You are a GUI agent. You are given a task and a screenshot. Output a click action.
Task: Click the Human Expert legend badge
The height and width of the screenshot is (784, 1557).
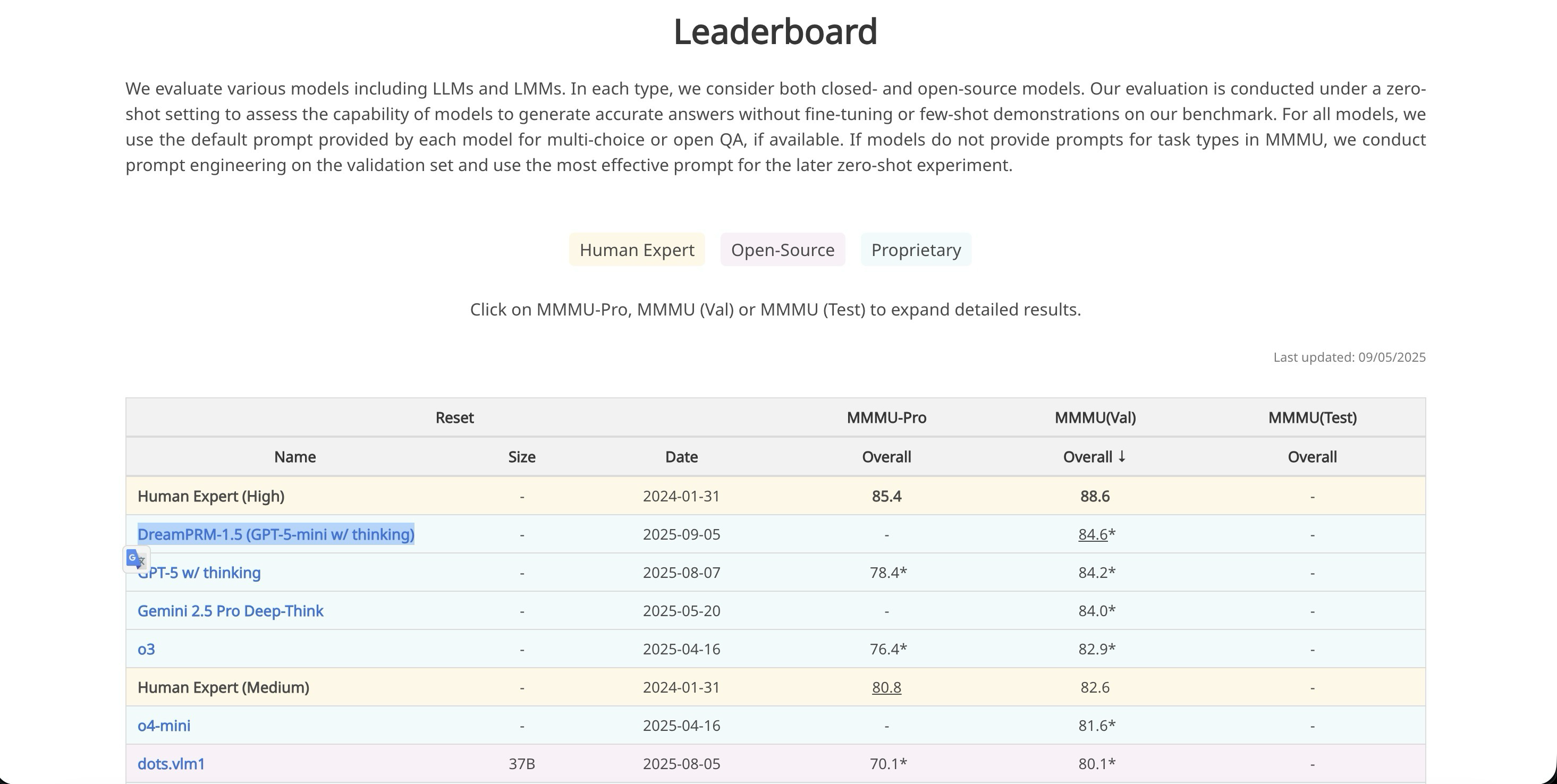coord(637,250)
